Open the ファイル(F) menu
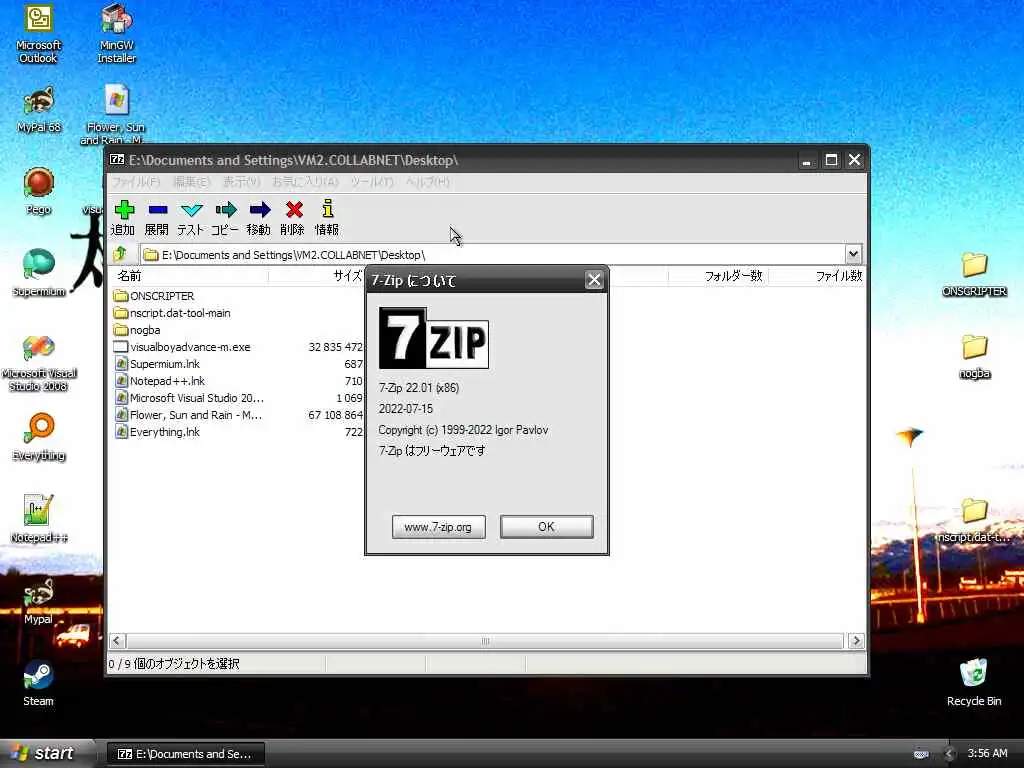This screenshot has width=1024, height=768. pos(136,182)
